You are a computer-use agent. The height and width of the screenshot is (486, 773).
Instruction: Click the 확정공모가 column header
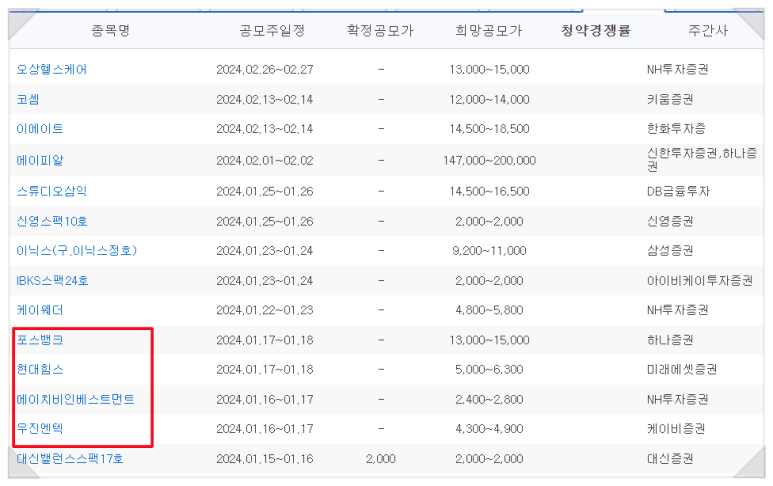click(380, 31)
